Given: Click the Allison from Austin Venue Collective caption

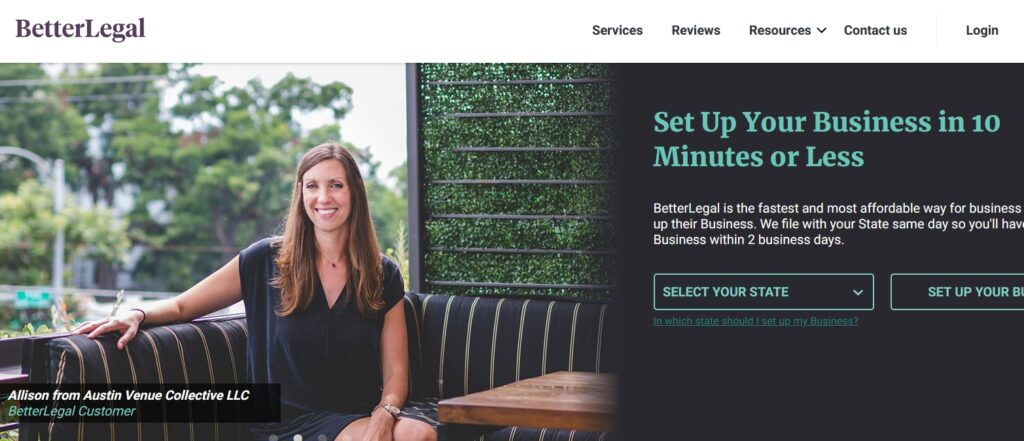Looking at the screenshot, I should coord(129,395).
